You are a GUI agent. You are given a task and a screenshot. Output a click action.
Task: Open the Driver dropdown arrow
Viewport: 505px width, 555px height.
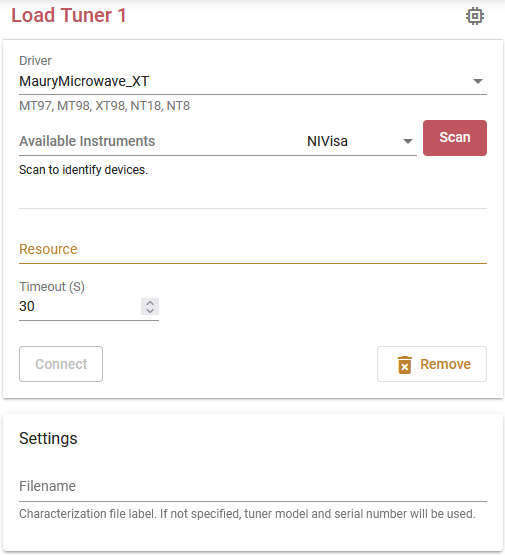478,81
